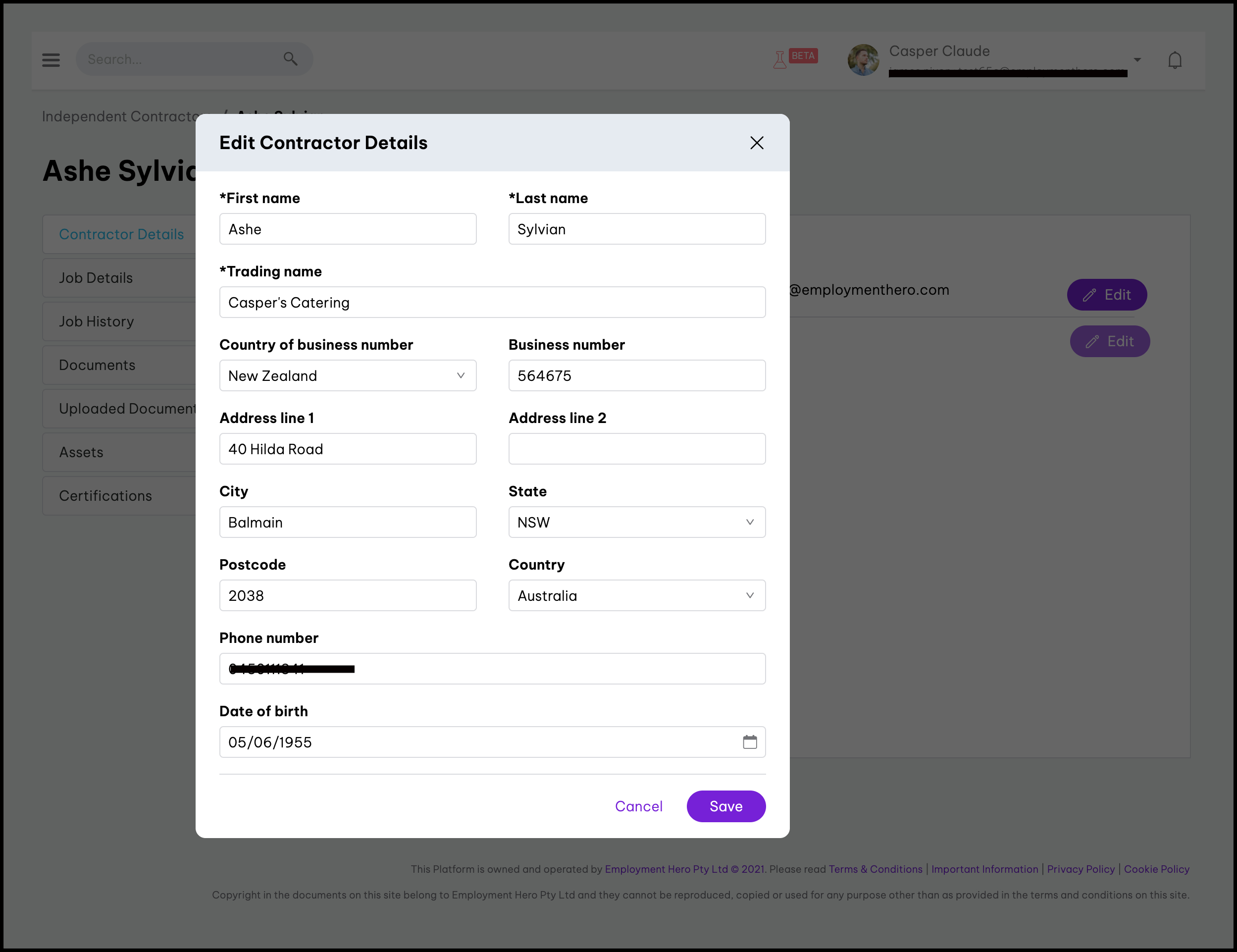Cancel editing contractor details
This screenshot has height=952, width=1237.
[x=638, y=806]
